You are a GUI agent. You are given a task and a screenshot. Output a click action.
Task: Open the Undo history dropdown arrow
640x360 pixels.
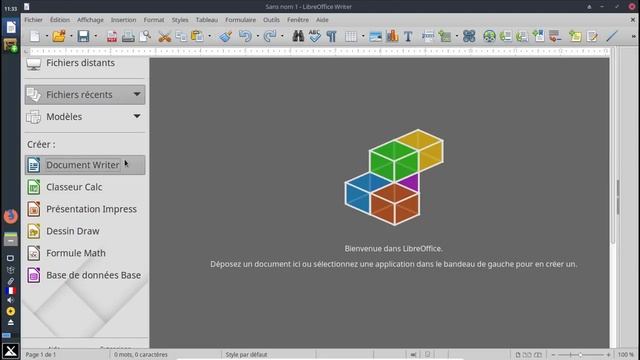(x=258, y=36)
